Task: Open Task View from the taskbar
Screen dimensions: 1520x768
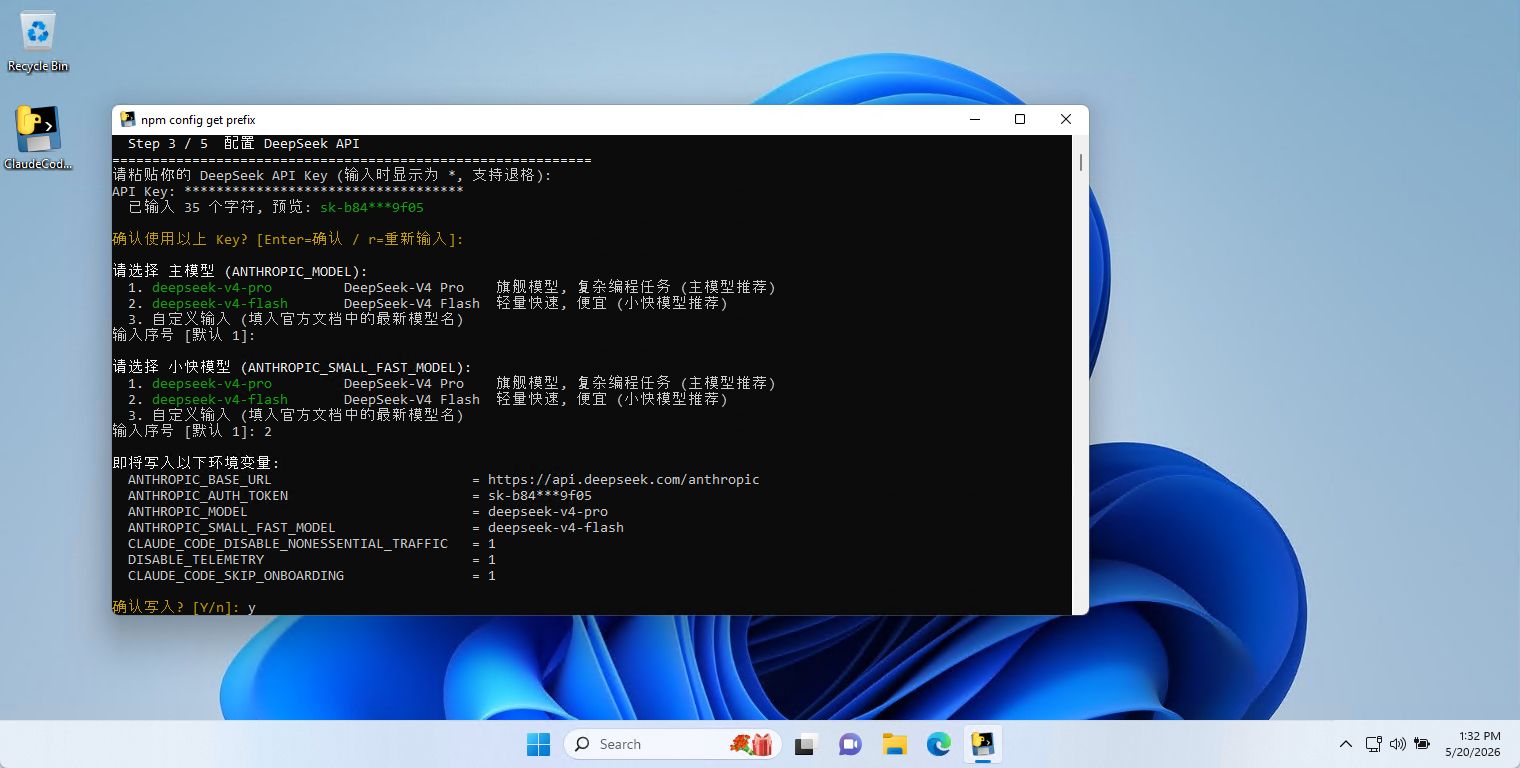Action: [806, 744]
